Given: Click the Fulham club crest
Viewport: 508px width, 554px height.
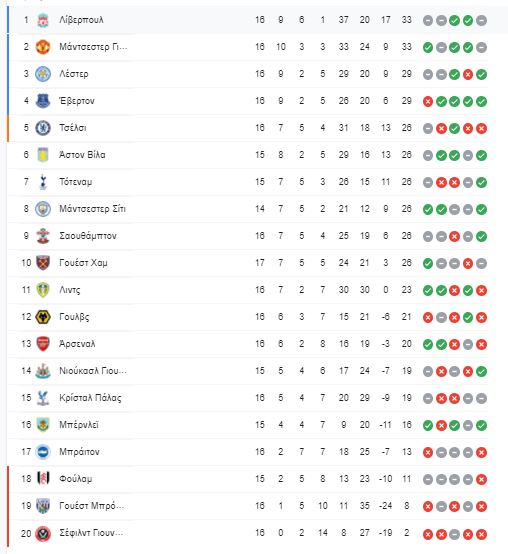Looking at the screenshot, I should (x=43, y=479).
